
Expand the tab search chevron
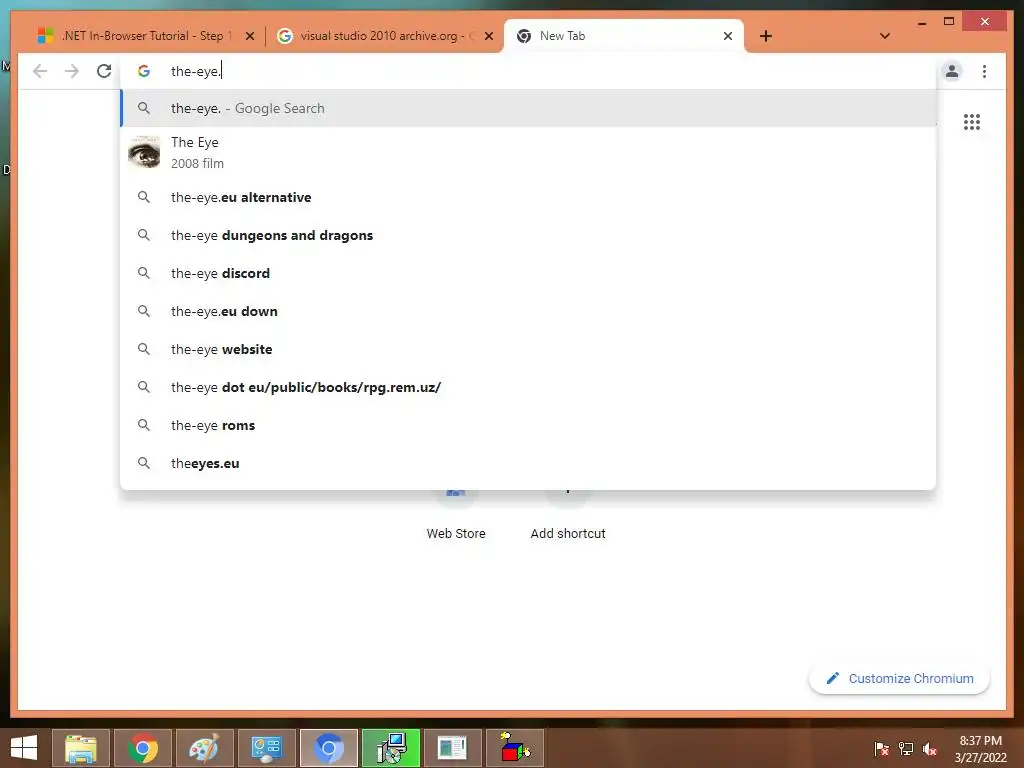(x=885, y=36)
